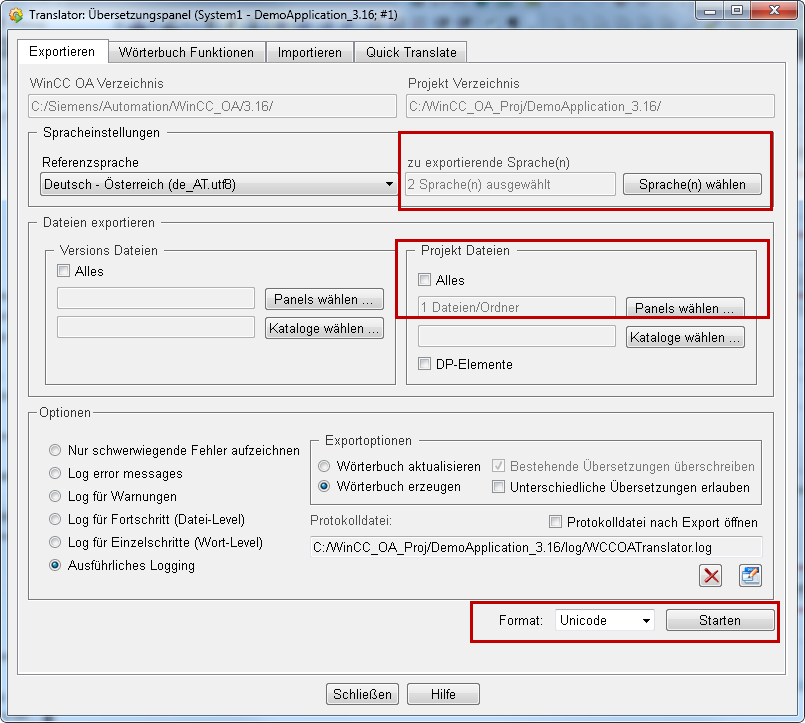The image size is (805, 723).
Task: Switch to the Exportieren tab
Action: coord(62,51)
